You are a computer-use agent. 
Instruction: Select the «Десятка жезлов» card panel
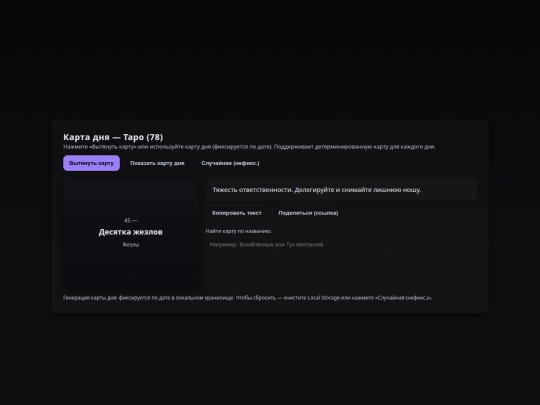[131, 232]
